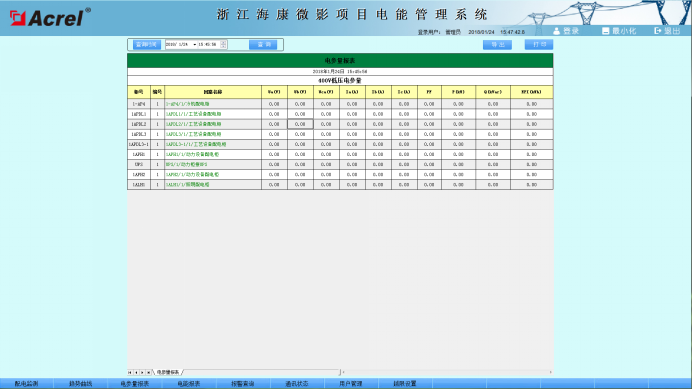Click the P(kW) column header
The height and width of the screenshot is (390, 693).
coord(458,92)
